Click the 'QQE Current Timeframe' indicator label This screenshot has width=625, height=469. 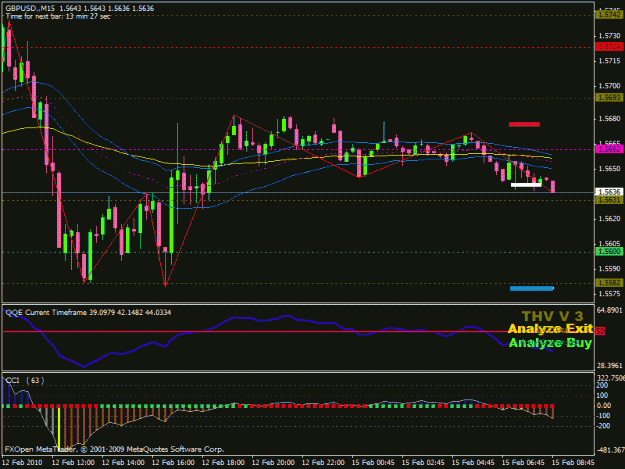[x=88, y=312]
